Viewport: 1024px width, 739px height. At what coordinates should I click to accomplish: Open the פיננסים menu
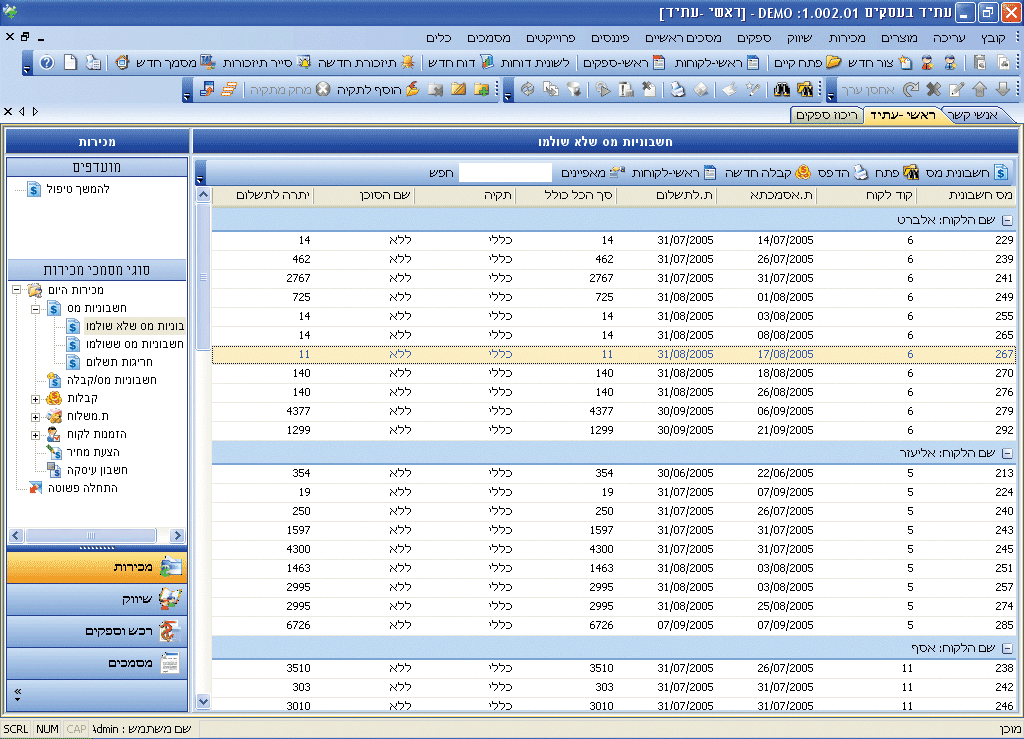(x=610, y=38)
